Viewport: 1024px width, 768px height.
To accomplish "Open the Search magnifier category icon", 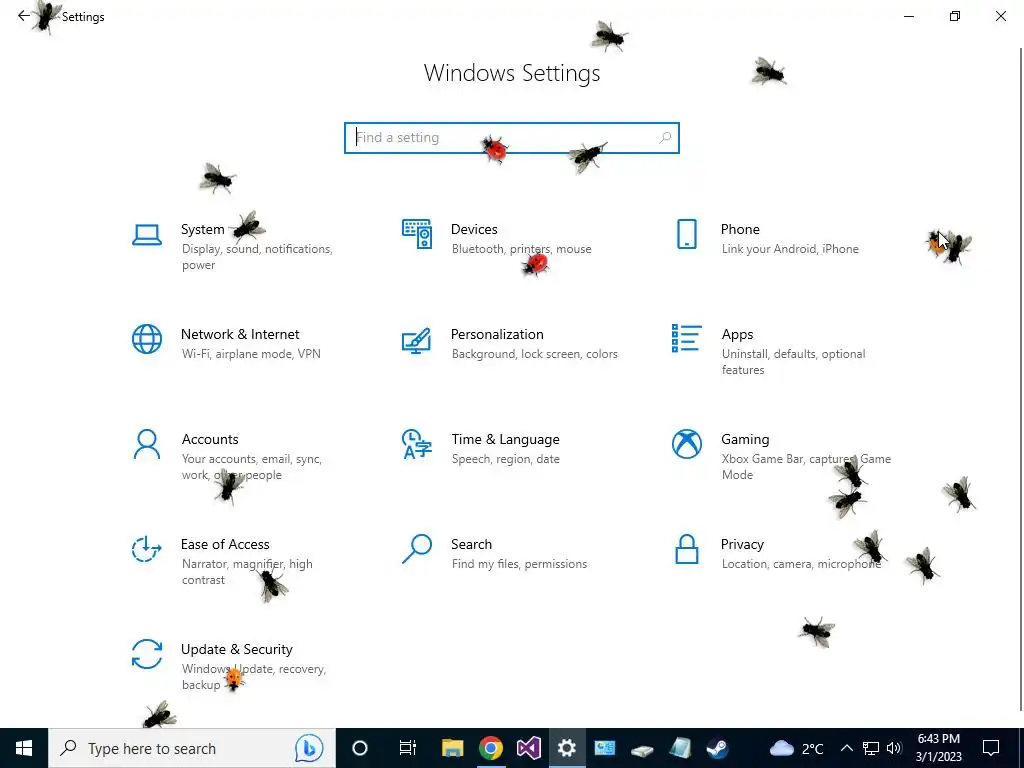I will click(x=417, y=549).
